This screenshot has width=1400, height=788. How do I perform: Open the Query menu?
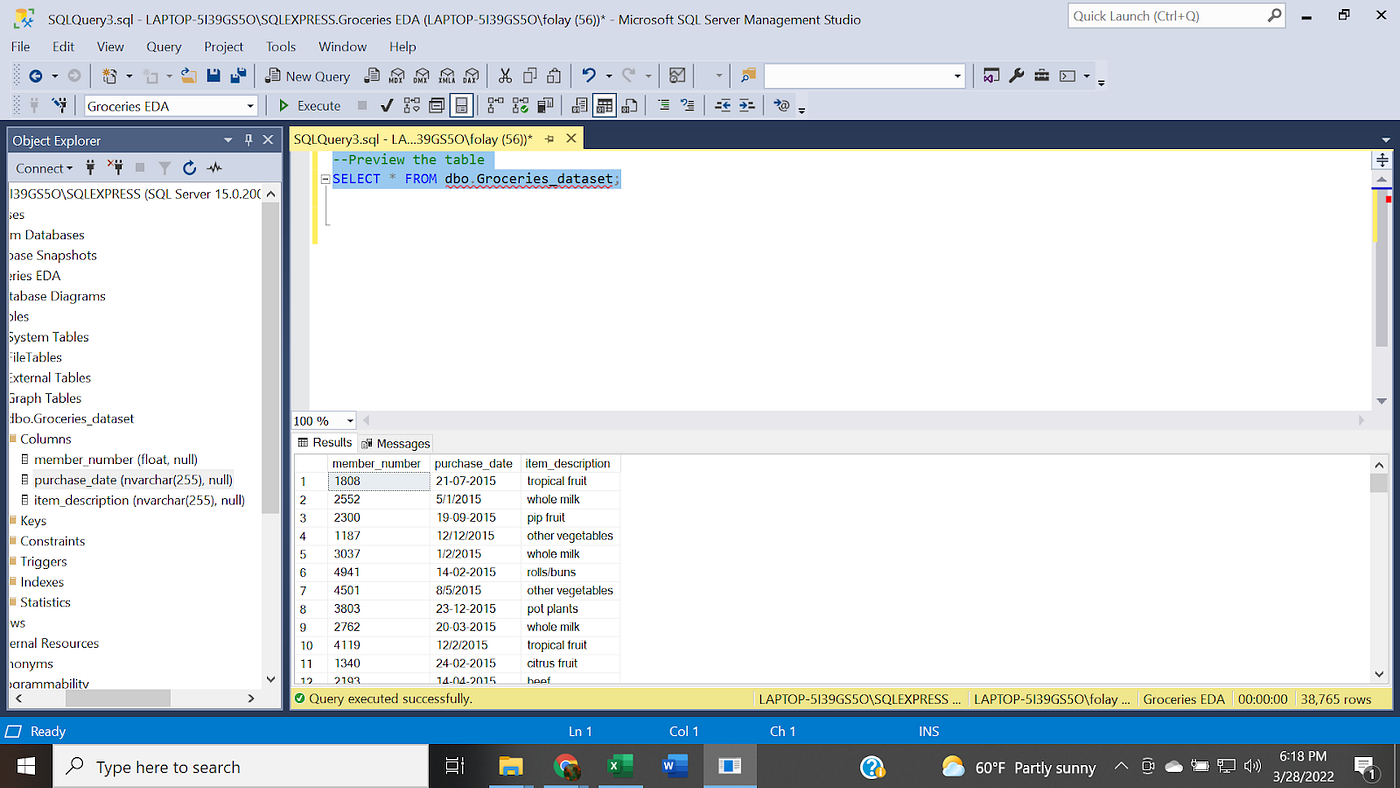tap(163, 46)
